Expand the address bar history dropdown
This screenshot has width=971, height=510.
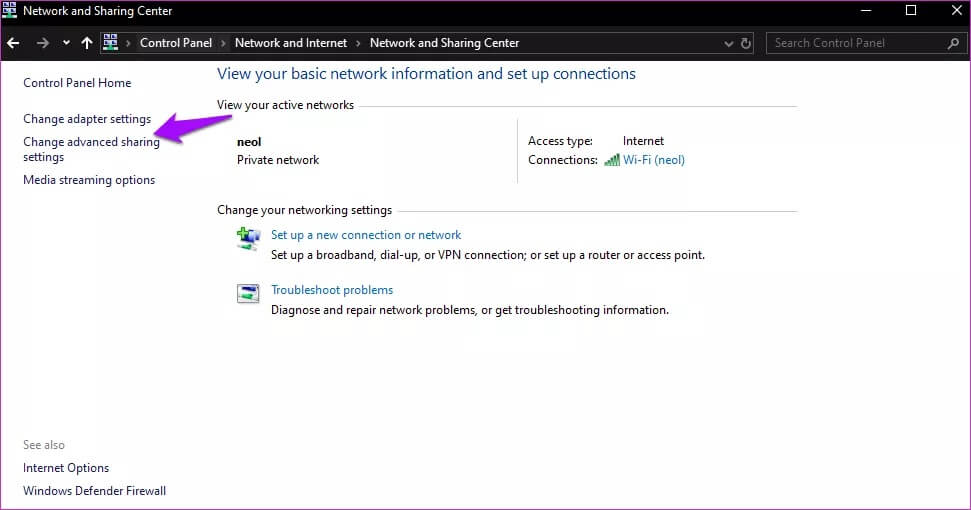(x=728, y=43)
